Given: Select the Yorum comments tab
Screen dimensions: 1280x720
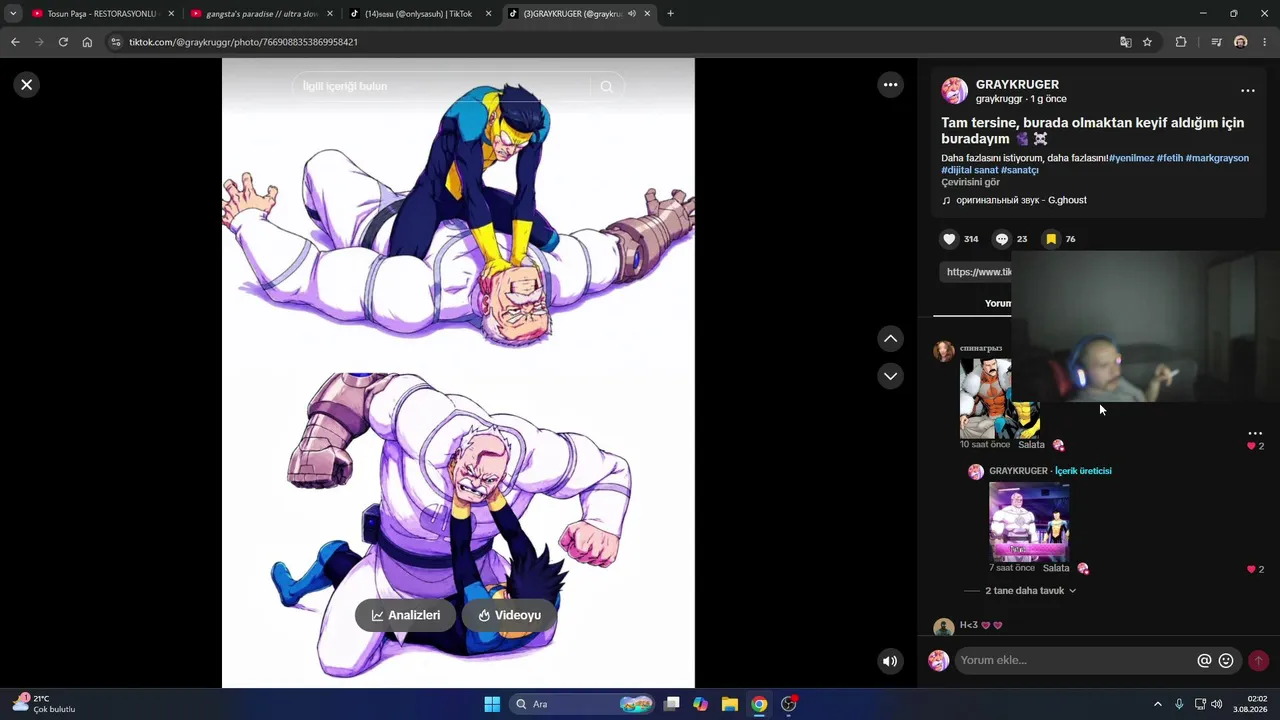Looking at the screenshot, I should pos(997,304).
